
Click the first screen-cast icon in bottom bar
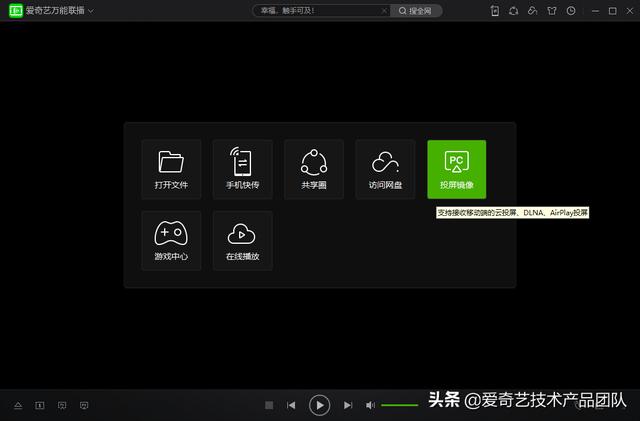(x=62, y=405)
